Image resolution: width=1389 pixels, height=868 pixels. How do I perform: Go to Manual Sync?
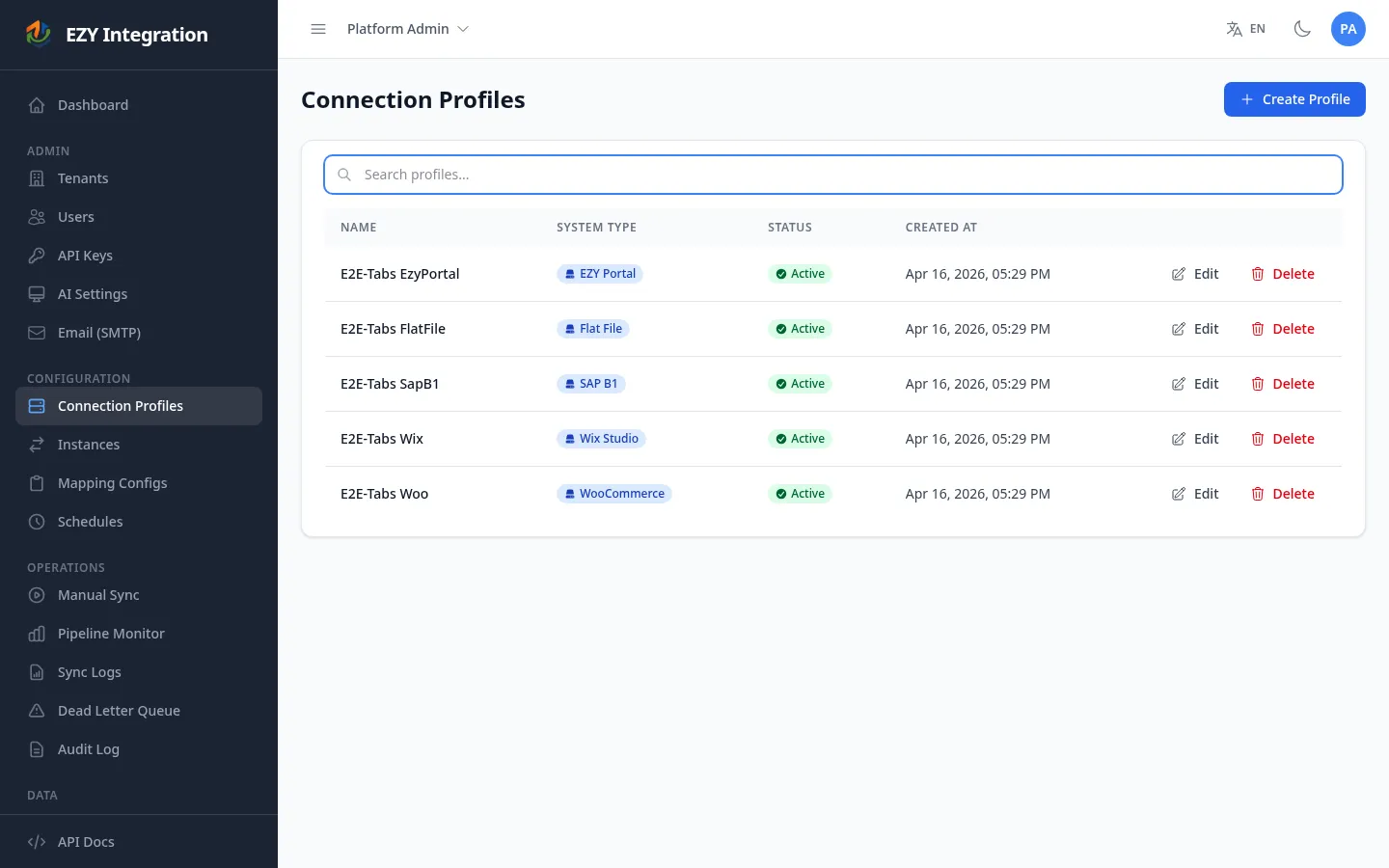[139, 595]
